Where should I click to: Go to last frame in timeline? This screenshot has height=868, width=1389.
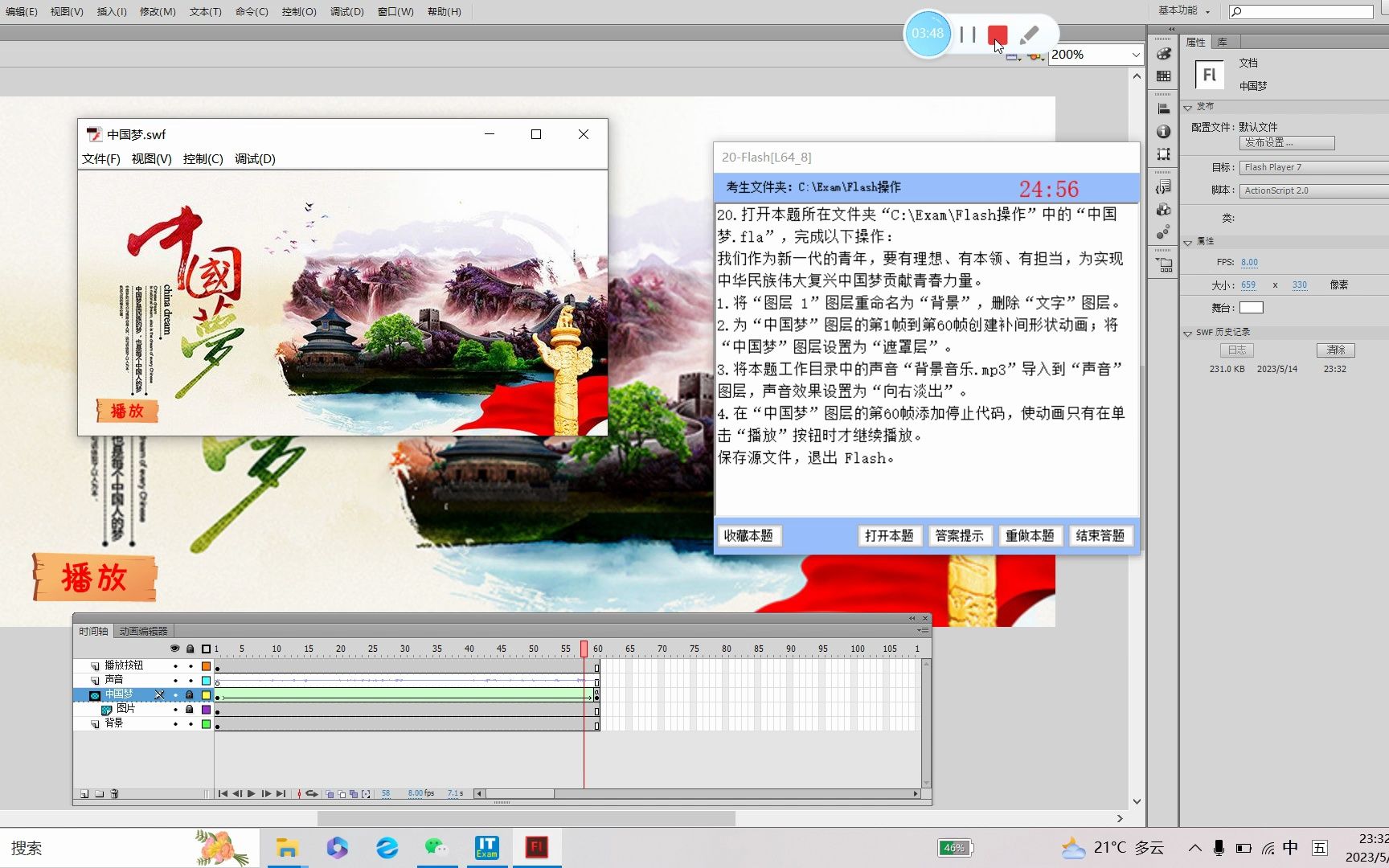pyautogui.click(x=281, y=794)
